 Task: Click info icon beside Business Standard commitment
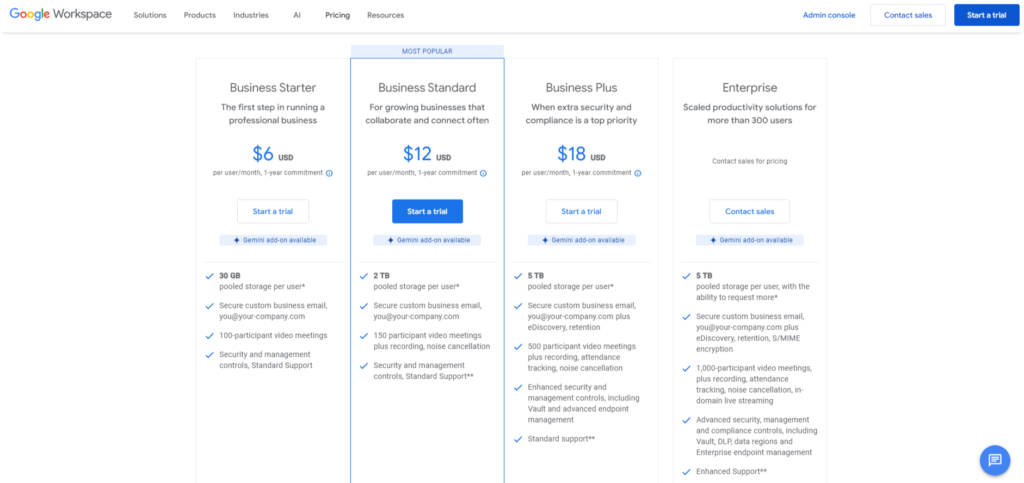click(484, 173)
